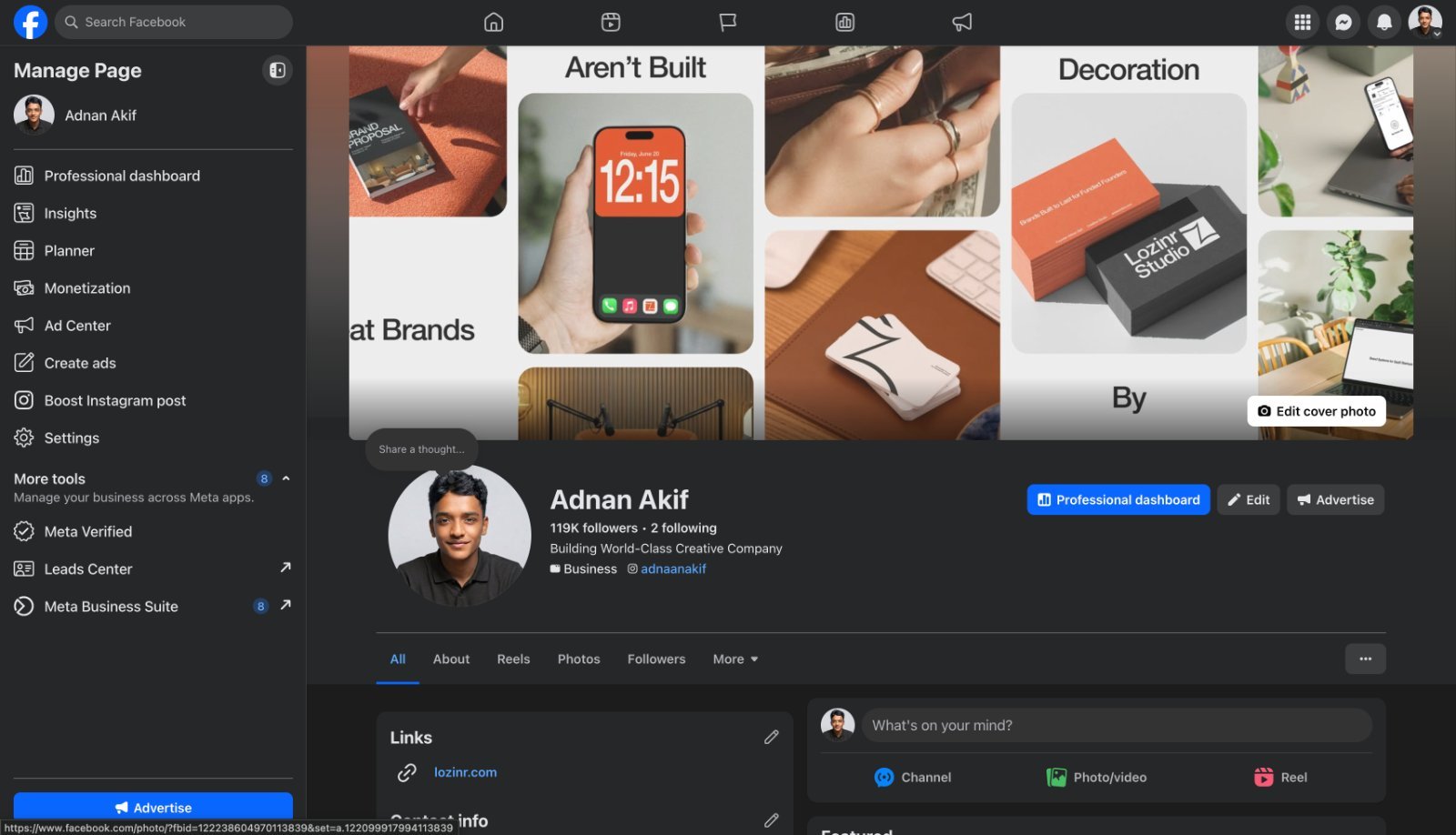This screenshot has height=835, width=1456.
Task: Expand the More tab dropdown
Action: point(735,659)
